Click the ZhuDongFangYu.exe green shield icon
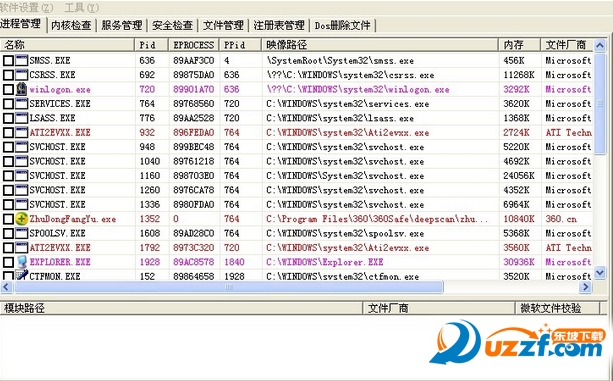This screenshot has width=613, height=381. [x=22, y=219]
